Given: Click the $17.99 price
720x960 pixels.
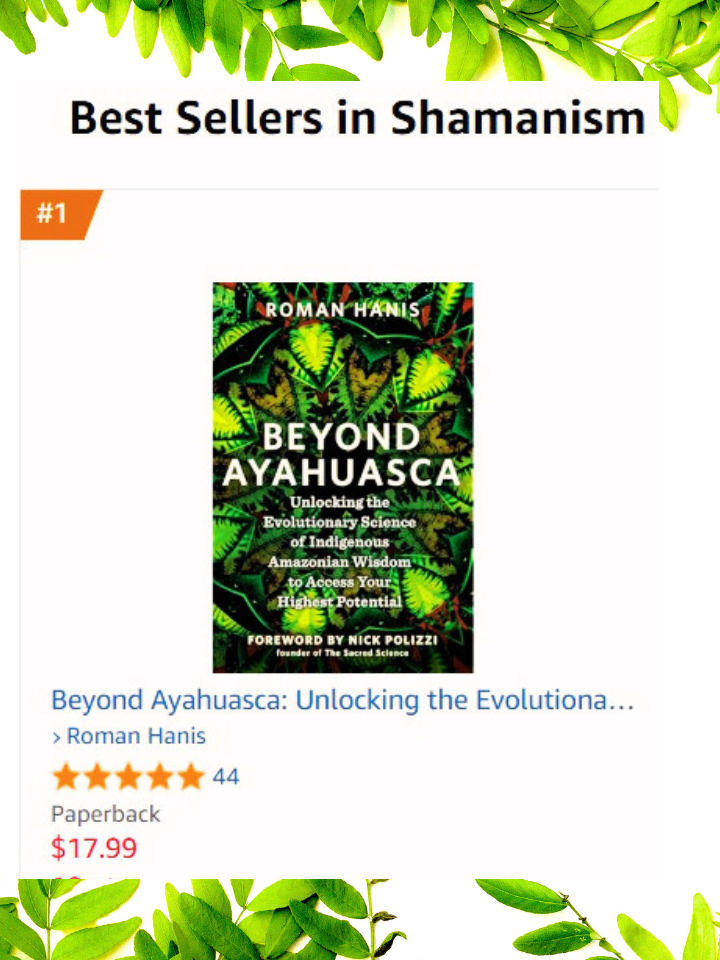Looking at the screenshot, I should click(94, 848).
